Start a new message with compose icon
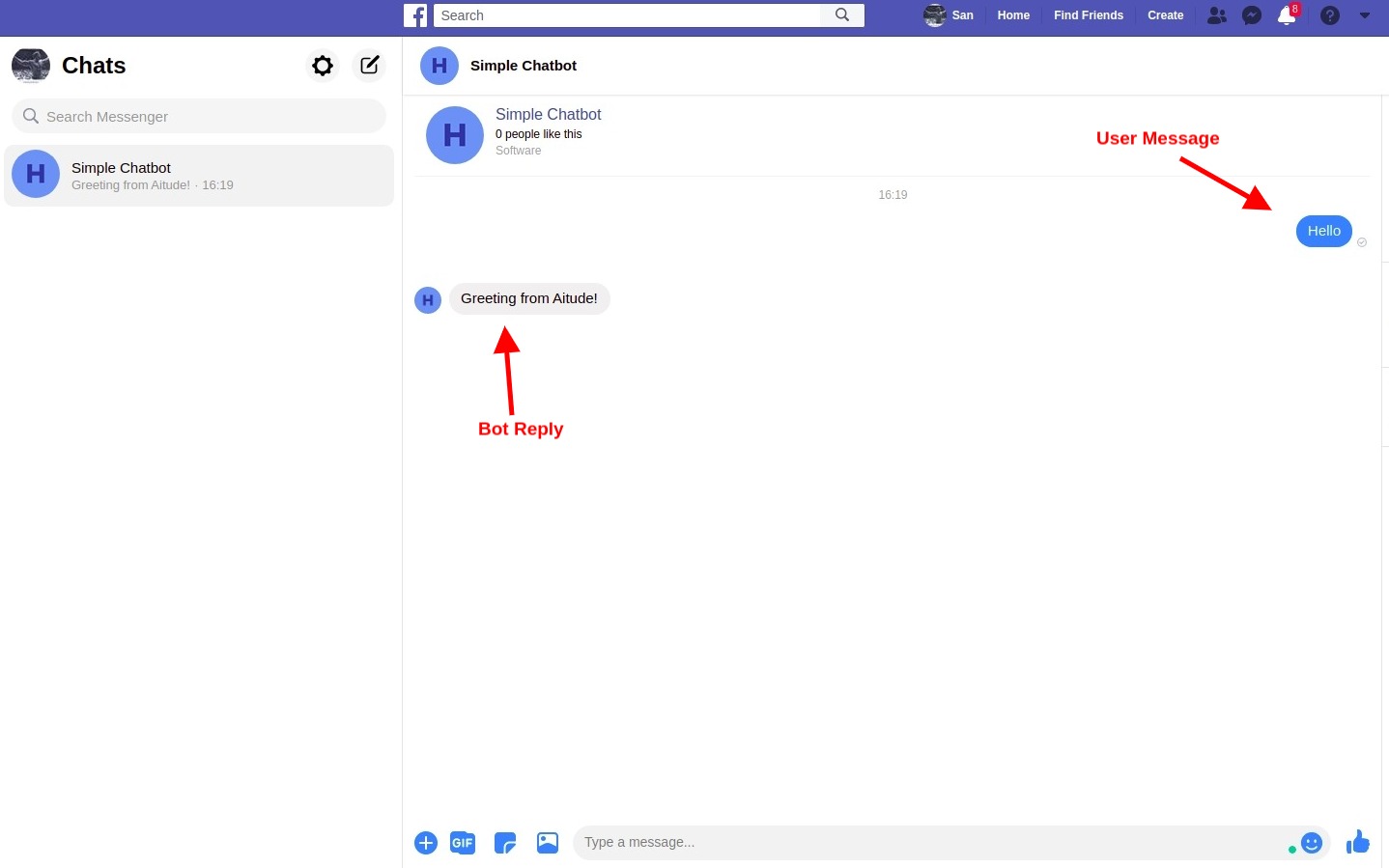The width and height of the screenshot is (1389, 868). click(369, 66)
